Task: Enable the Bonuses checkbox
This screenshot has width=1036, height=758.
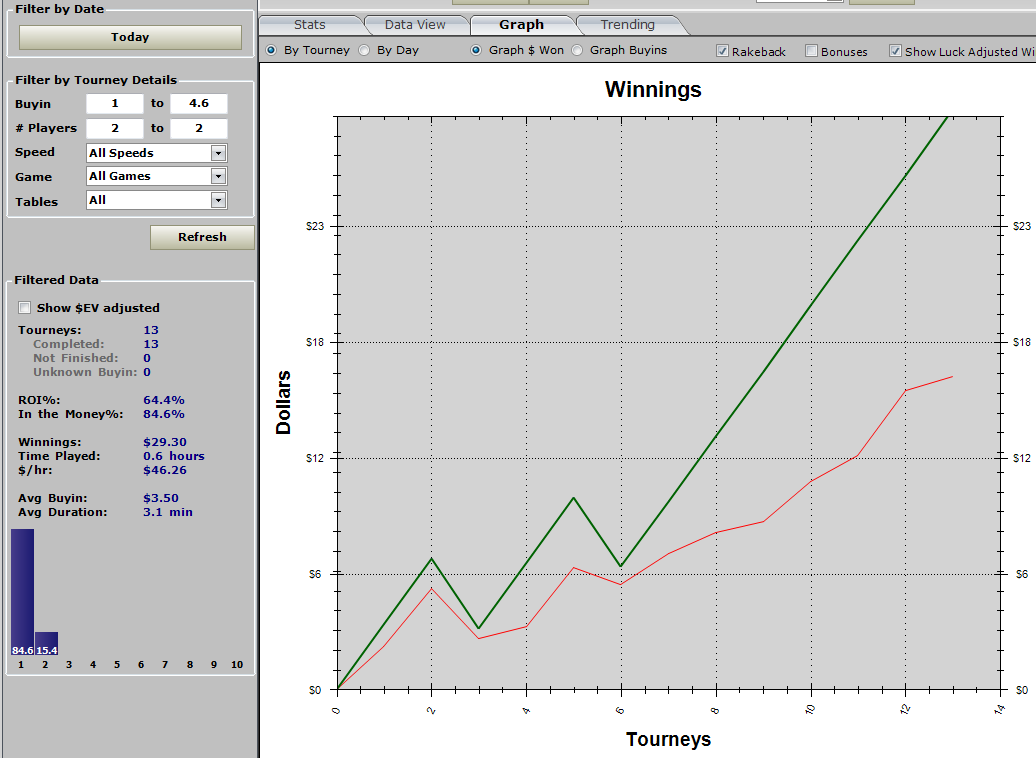Action: tap(812, 51)
